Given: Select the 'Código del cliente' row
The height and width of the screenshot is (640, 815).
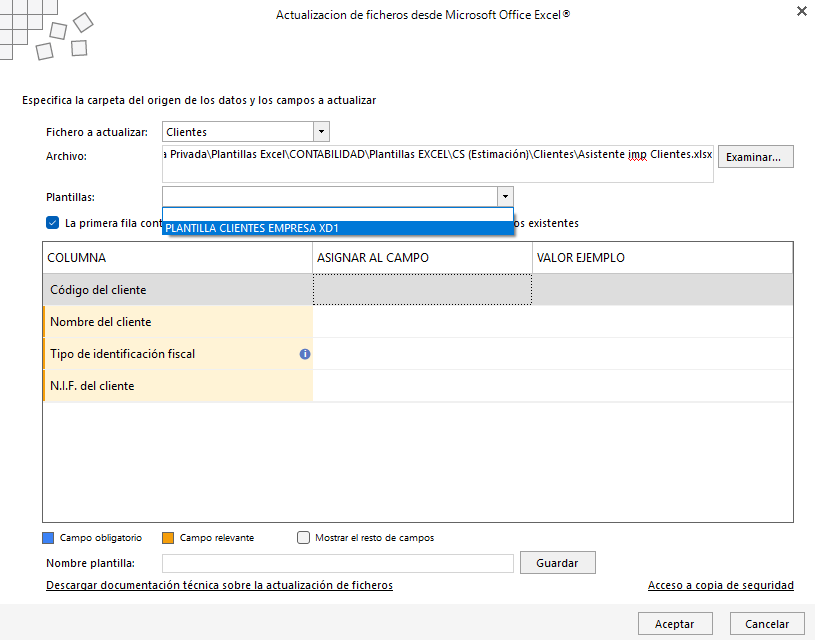Looking at the screenshot, I should point(418,290).
